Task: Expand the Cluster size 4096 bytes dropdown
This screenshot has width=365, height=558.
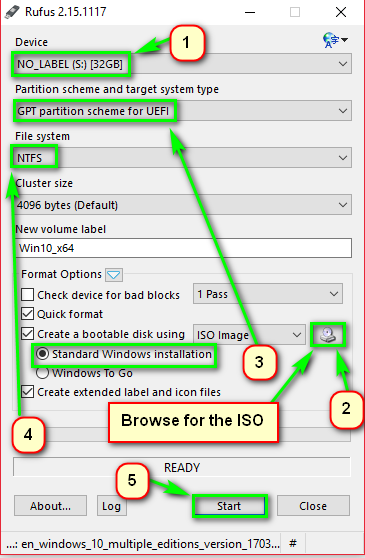Action: point(183,205)
